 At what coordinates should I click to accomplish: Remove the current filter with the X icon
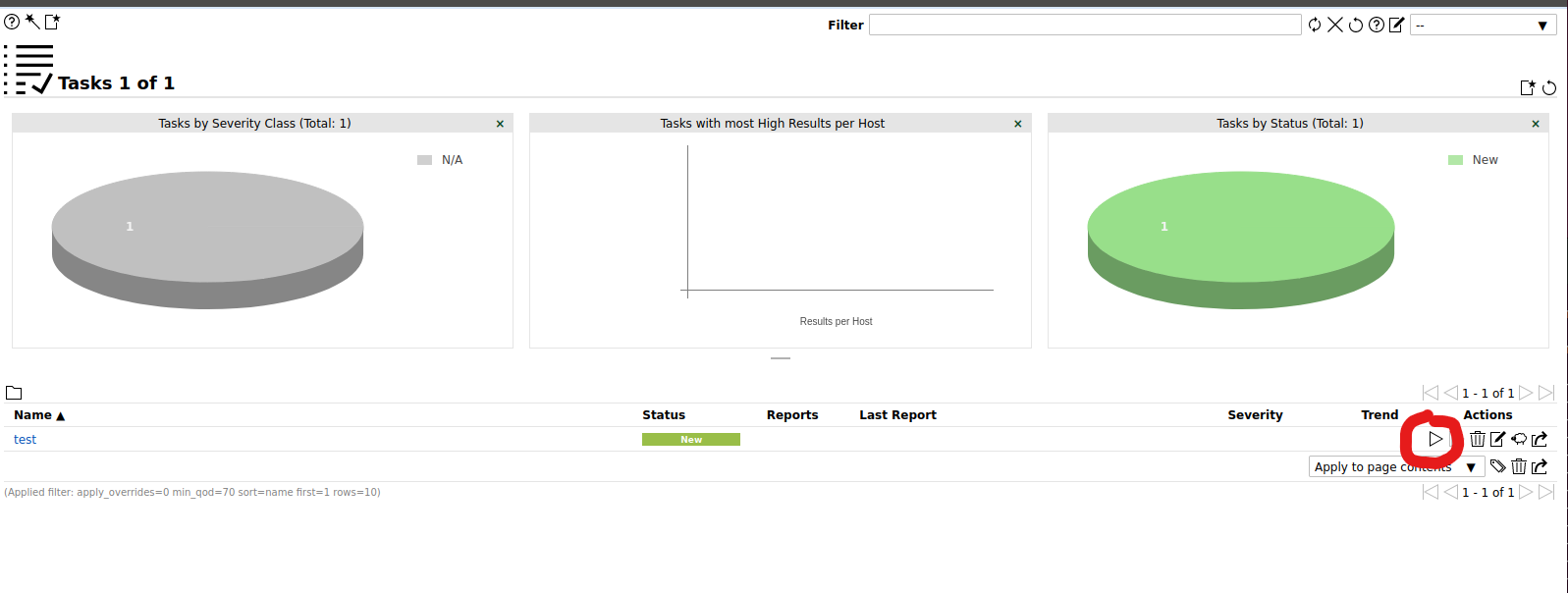(1335, 25)
